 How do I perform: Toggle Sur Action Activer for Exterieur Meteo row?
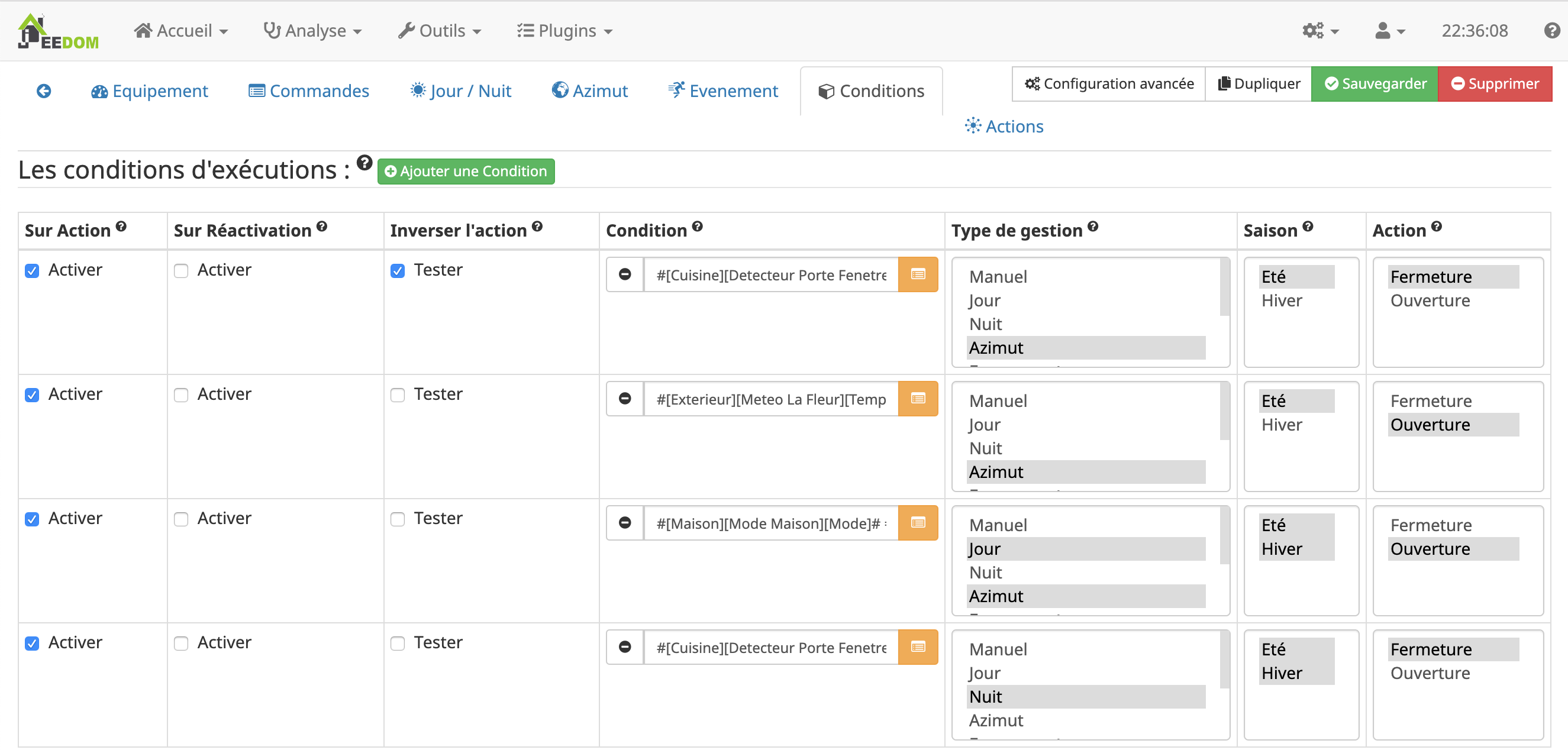[33, 395]
